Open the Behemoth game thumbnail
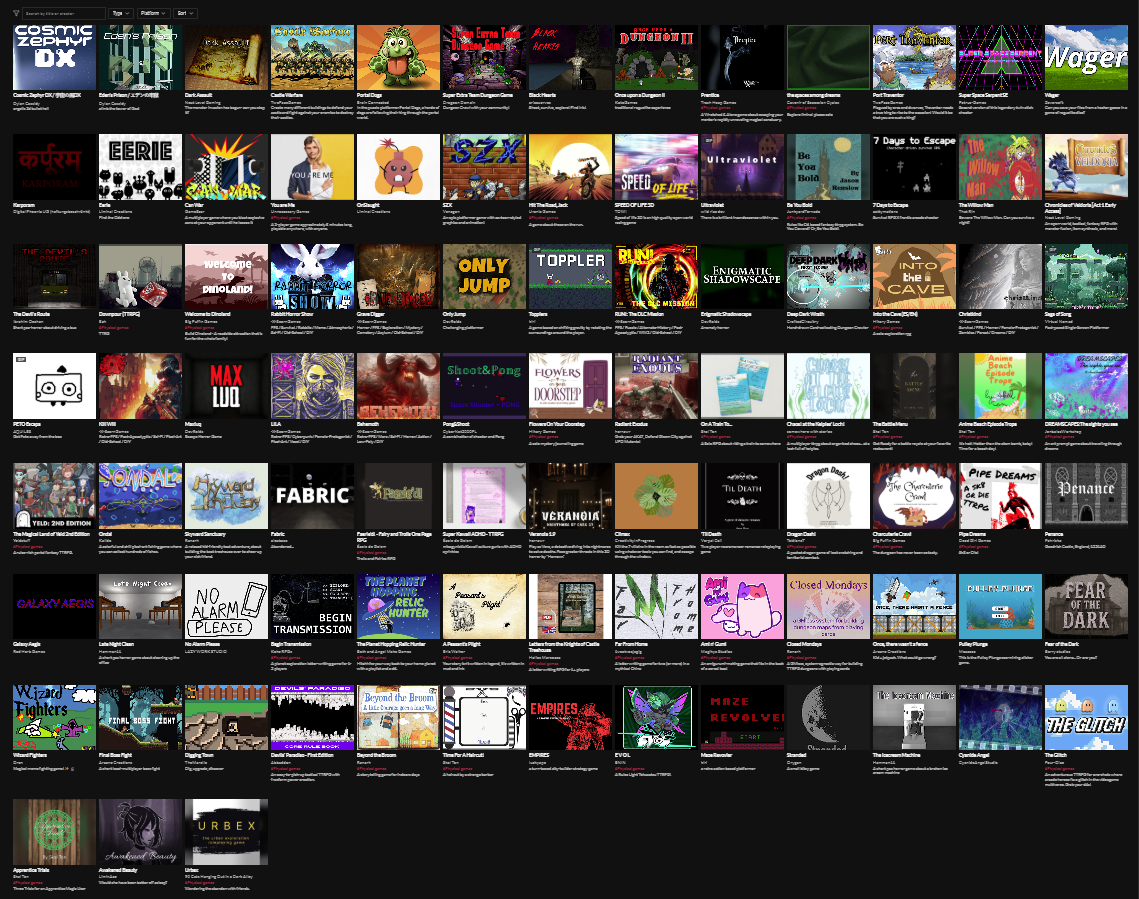This screenshot has height=899, width=1139. (398, 386)
